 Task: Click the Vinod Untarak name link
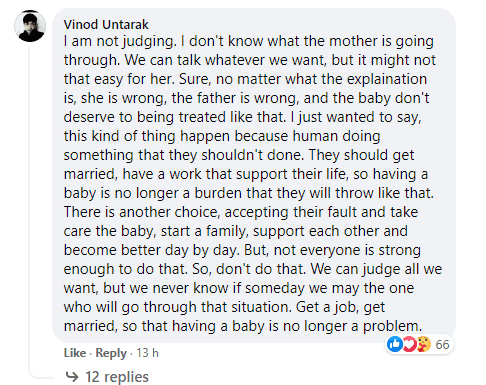click(x=106, y=25)
